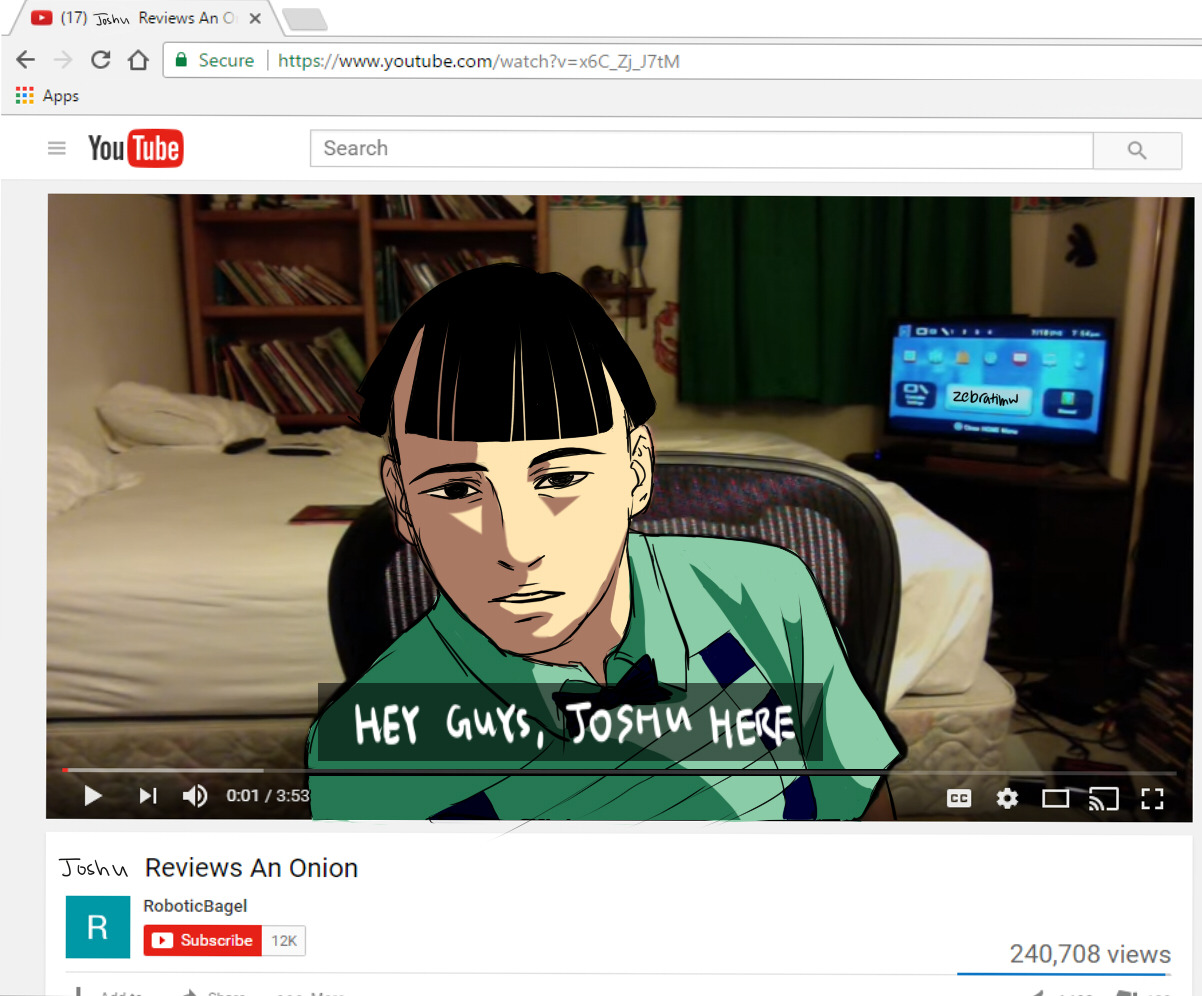Click the 12K subscriber count
The image size is (1202, 996).
284,941
